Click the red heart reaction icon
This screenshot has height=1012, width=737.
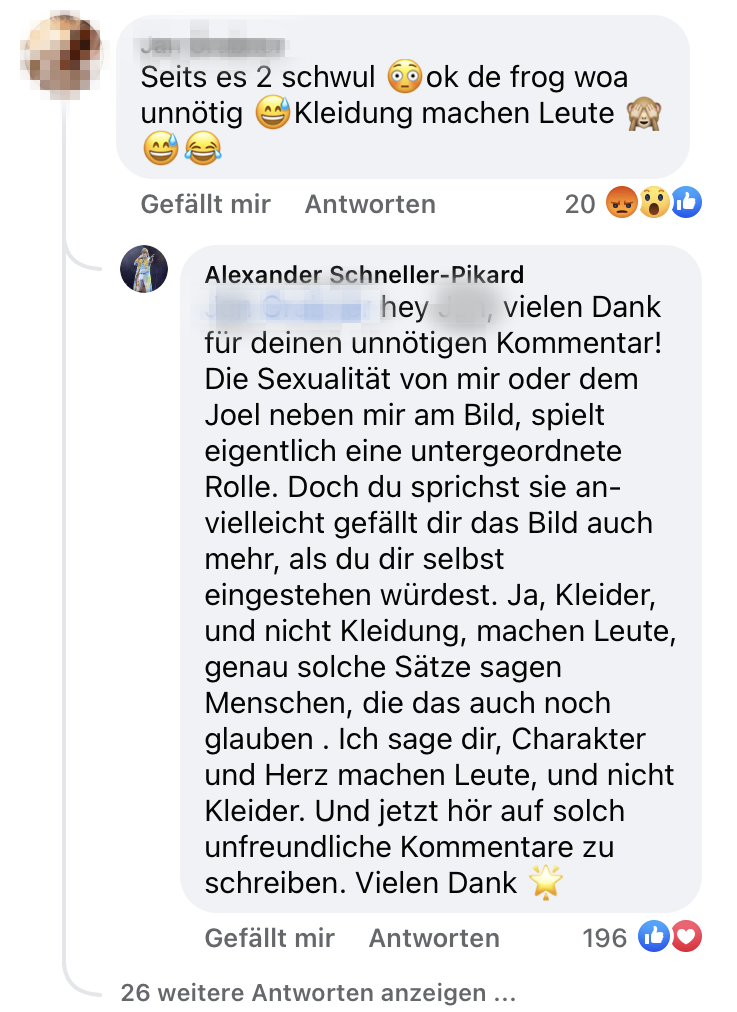(x=686, y=937)
